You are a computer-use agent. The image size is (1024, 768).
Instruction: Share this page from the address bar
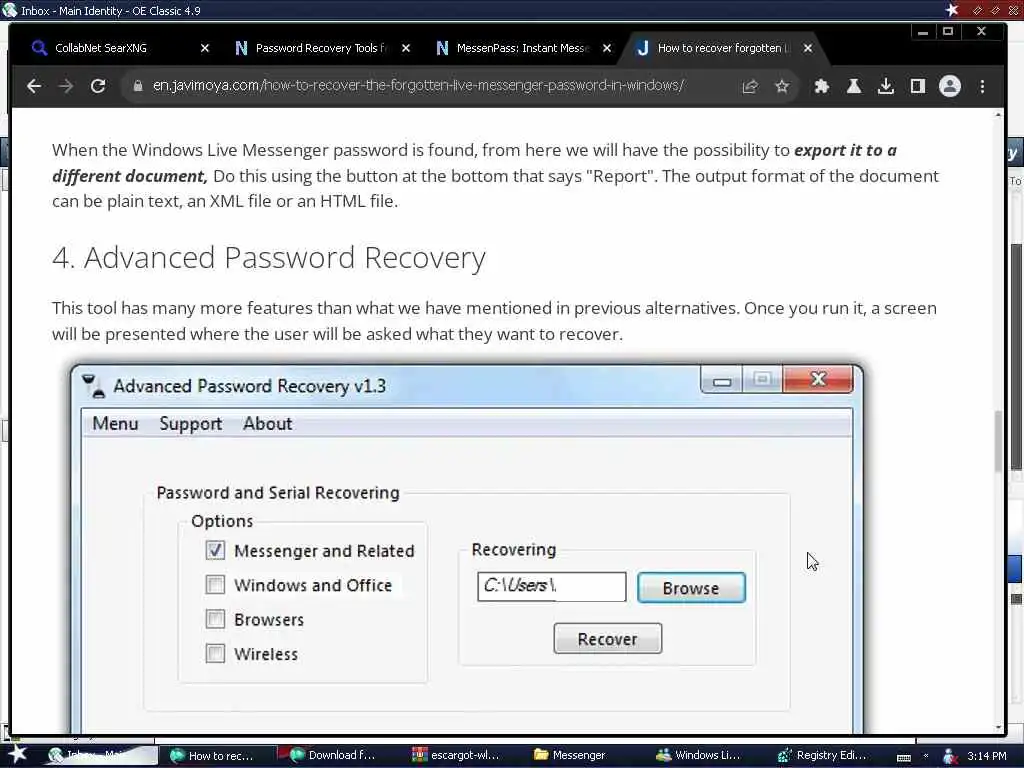(x=750, y=86)
